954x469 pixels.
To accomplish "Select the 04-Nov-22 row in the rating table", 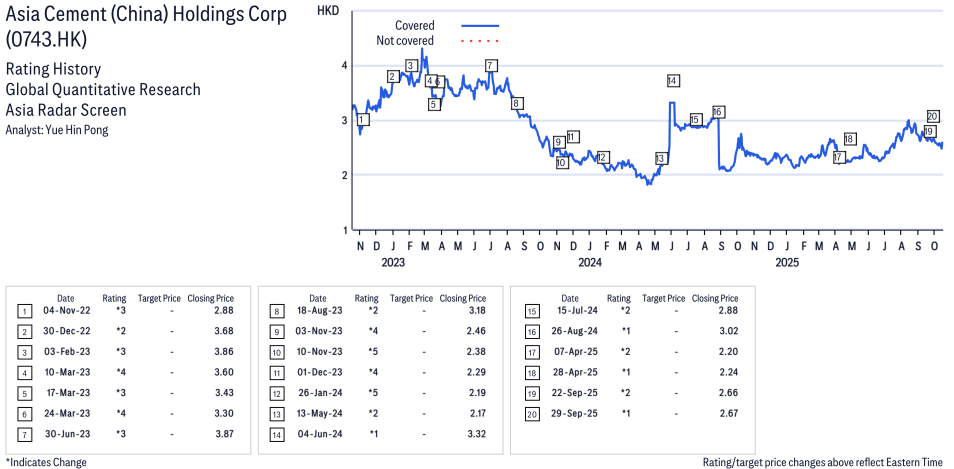I will [x=129, y=313].
